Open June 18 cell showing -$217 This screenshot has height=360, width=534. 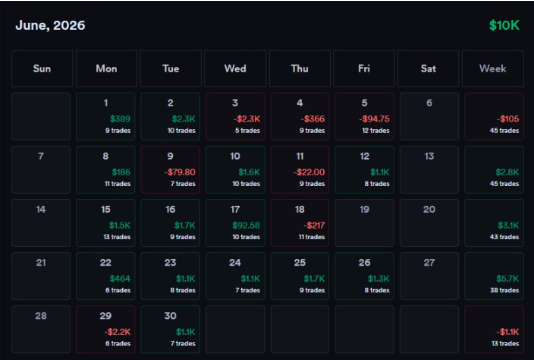coord(300,223)
